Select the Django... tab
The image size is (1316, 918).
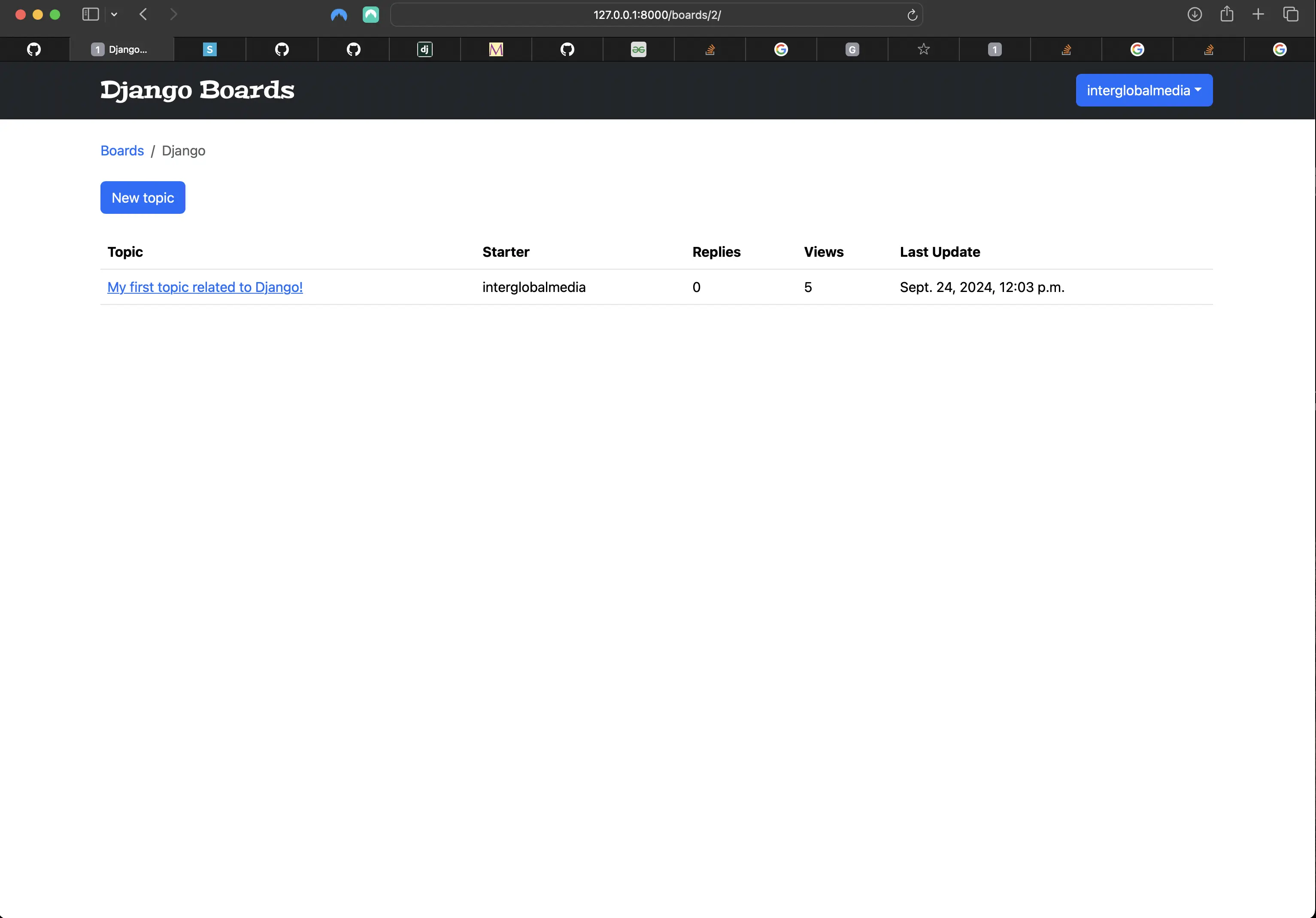121,49
